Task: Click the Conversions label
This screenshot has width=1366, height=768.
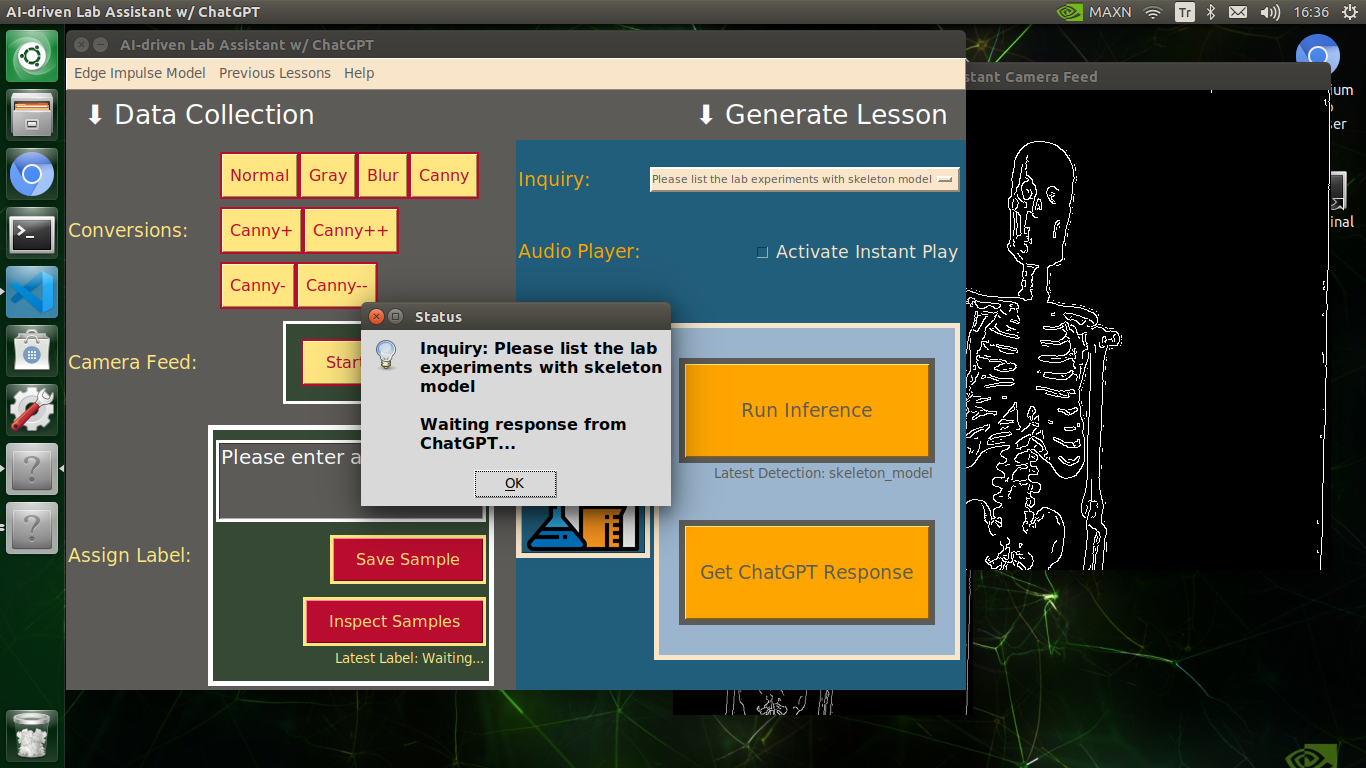Action: [x=128, y=230]
